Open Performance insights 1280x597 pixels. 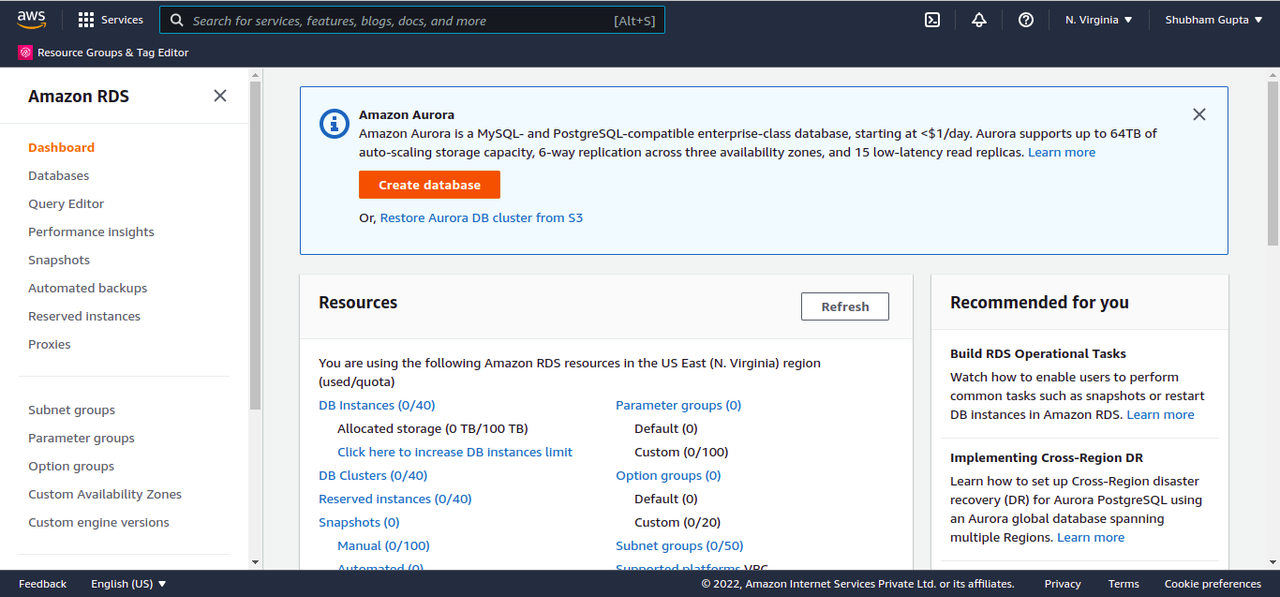point(91,231)
